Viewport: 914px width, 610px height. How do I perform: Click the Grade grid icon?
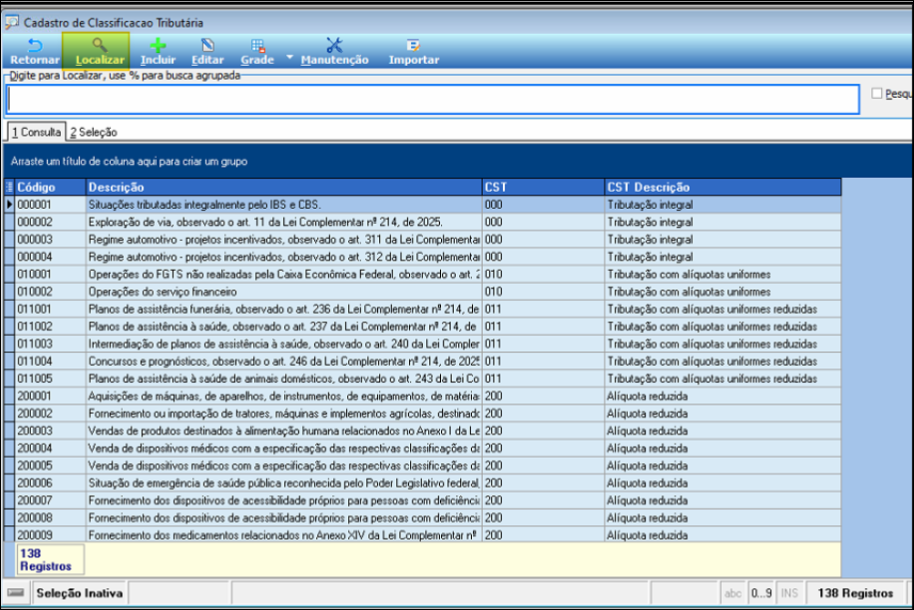(258, 45)
